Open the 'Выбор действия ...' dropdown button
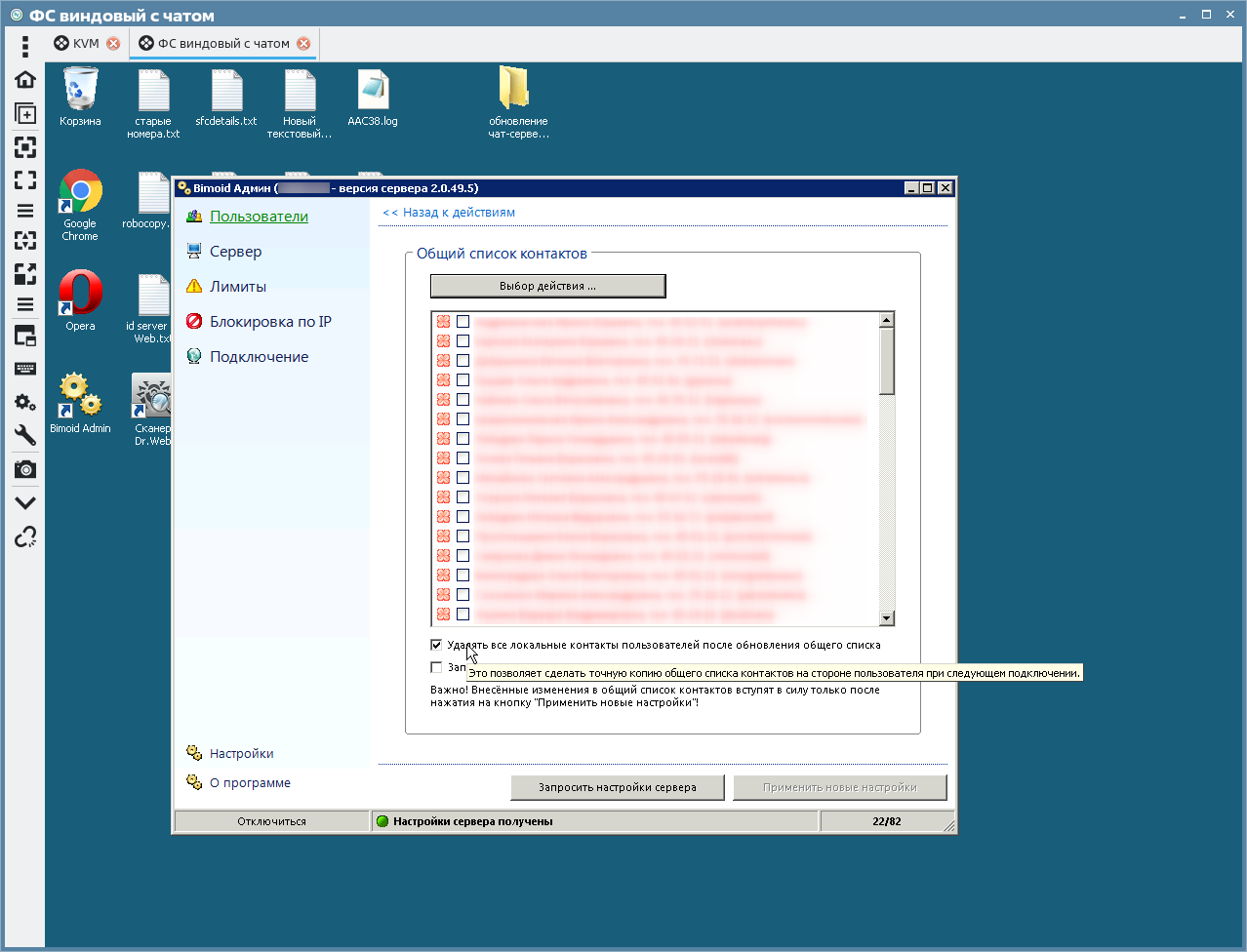The image size is (1247, 952). tap(547, 286)
